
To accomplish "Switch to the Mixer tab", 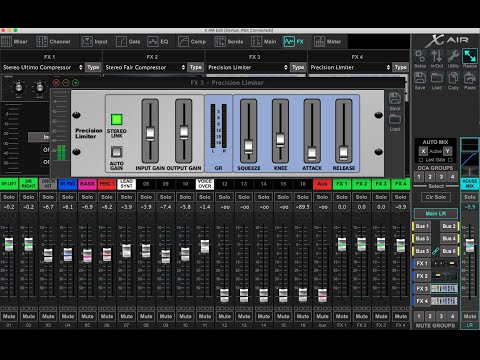I will [x=14, y=42].
